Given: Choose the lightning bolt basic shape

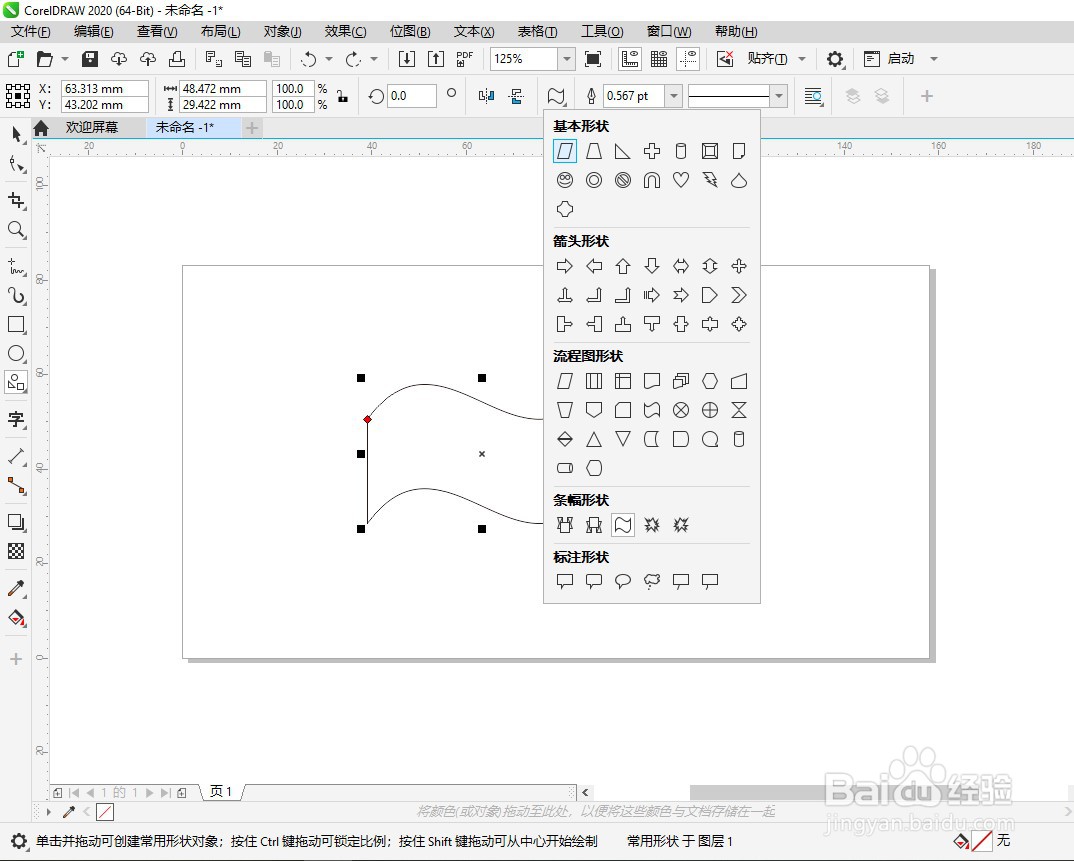Looking at the screenshot, I should click(710, 180).
